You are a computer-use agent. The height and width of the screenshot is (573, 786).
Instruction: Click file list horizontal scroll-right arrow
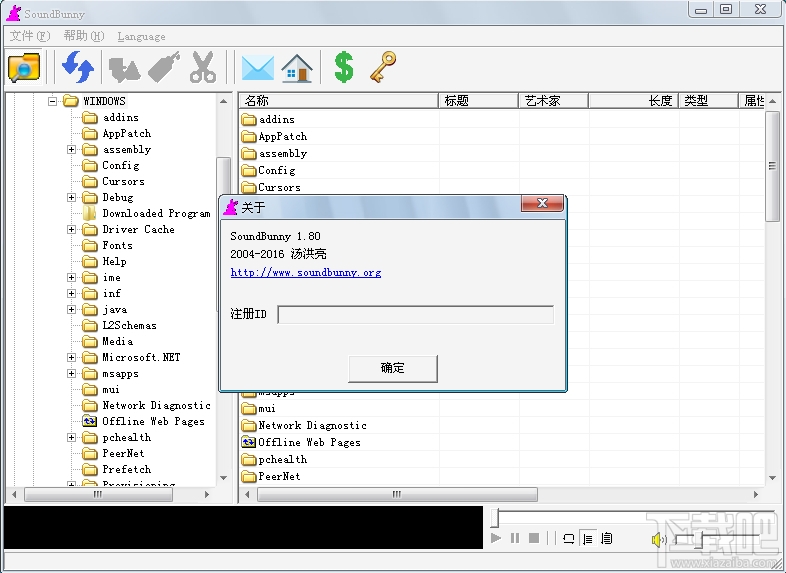(756, 495)
